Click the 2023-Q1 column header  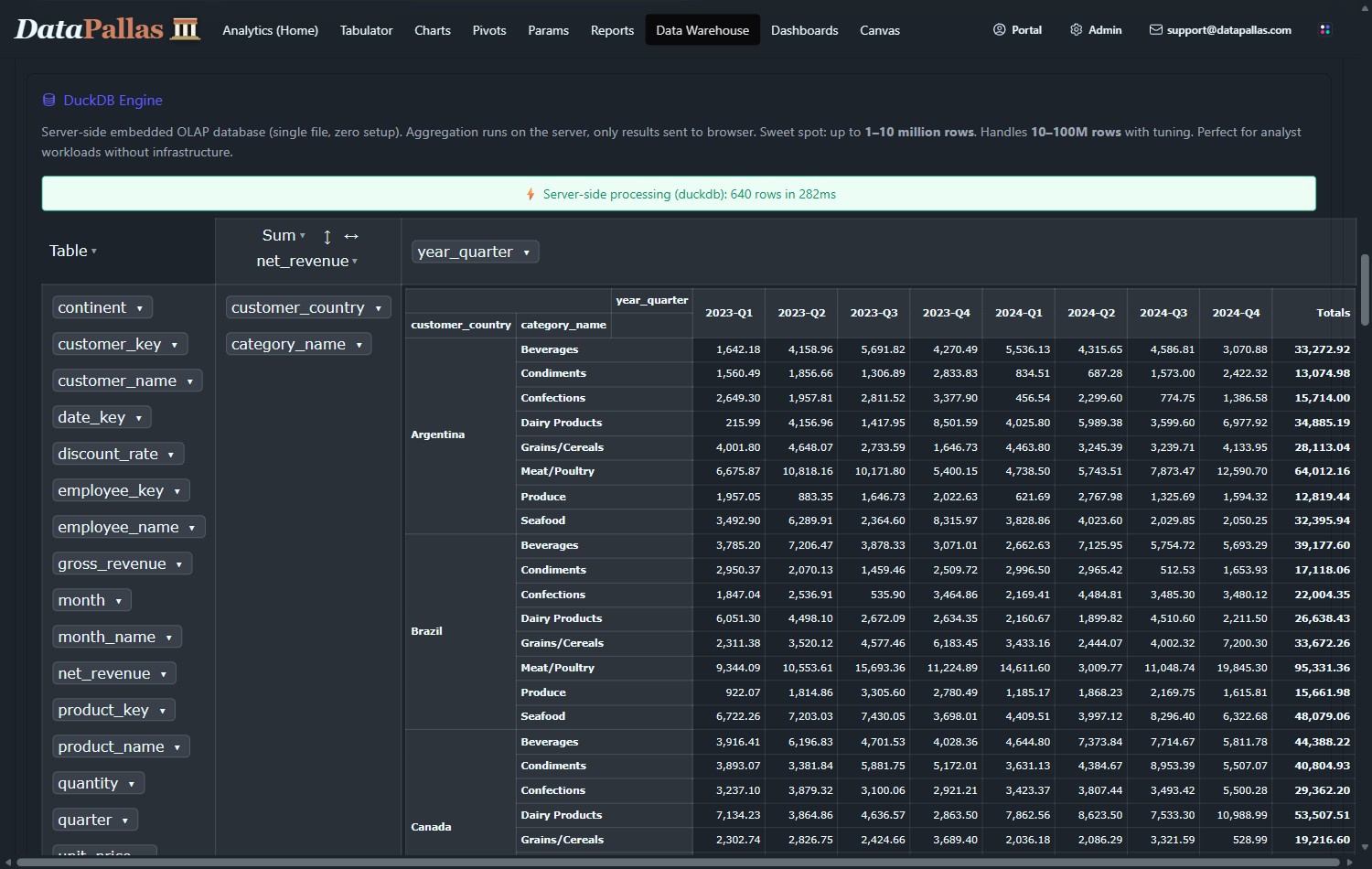pyautogui.click(x=729, y=313)
